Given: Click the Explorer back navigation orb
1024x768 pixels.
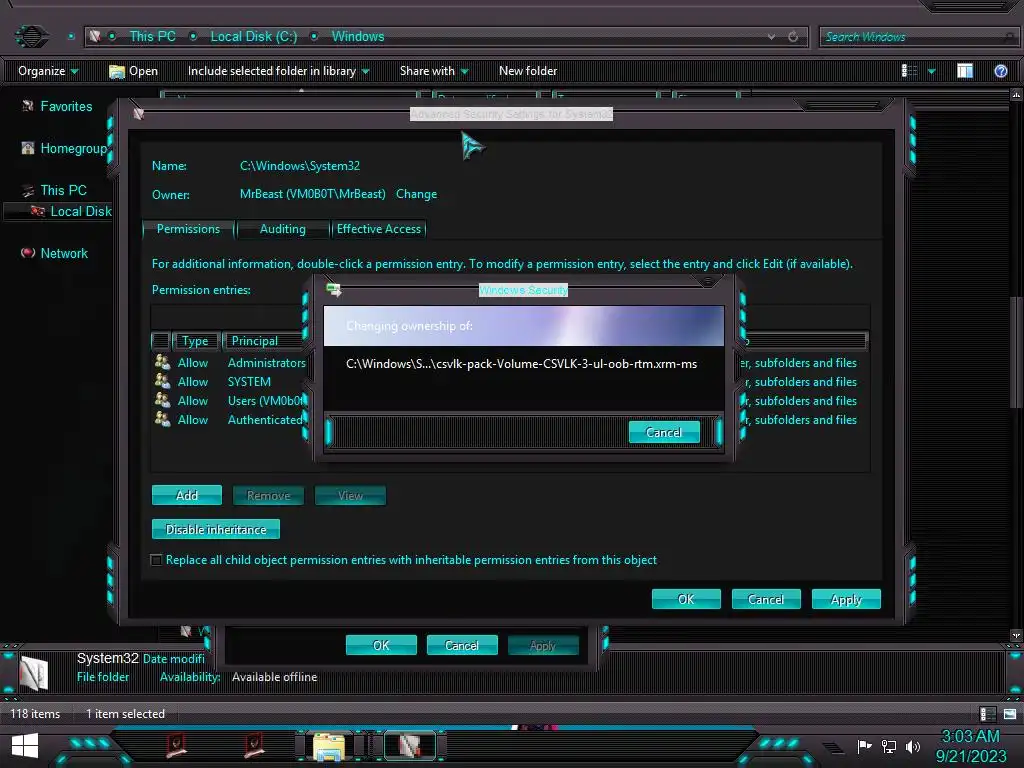Looking at the screenshot, I should tap(31, 36).
